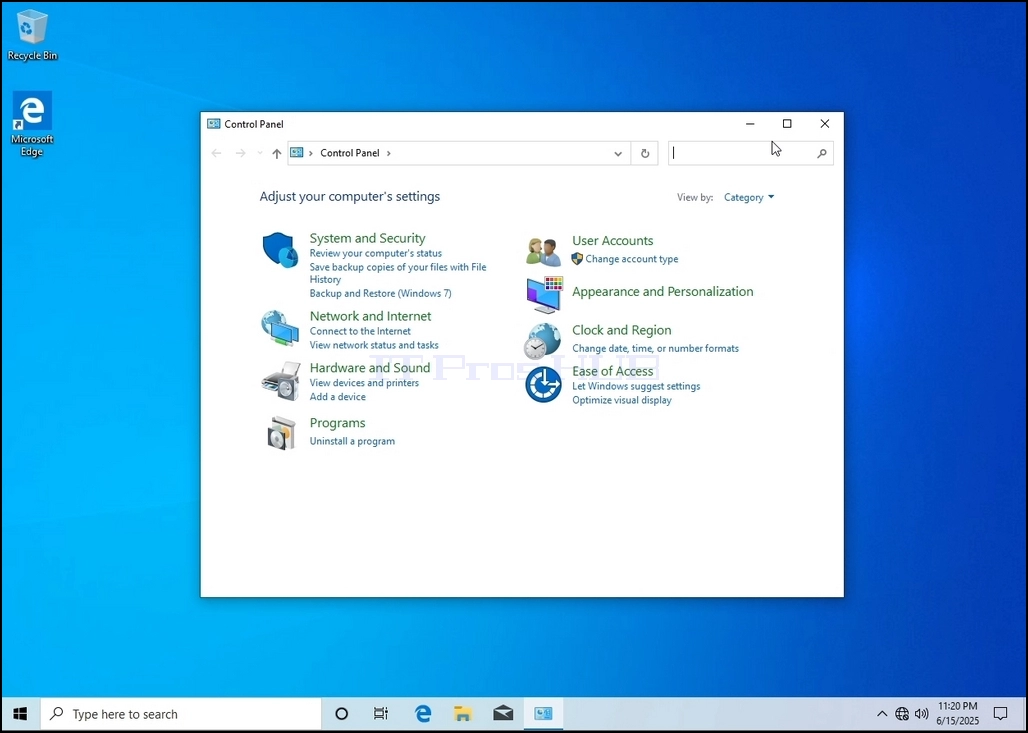
Task: Expand the address bar history dropdown
Action: (x=618, y=153)
